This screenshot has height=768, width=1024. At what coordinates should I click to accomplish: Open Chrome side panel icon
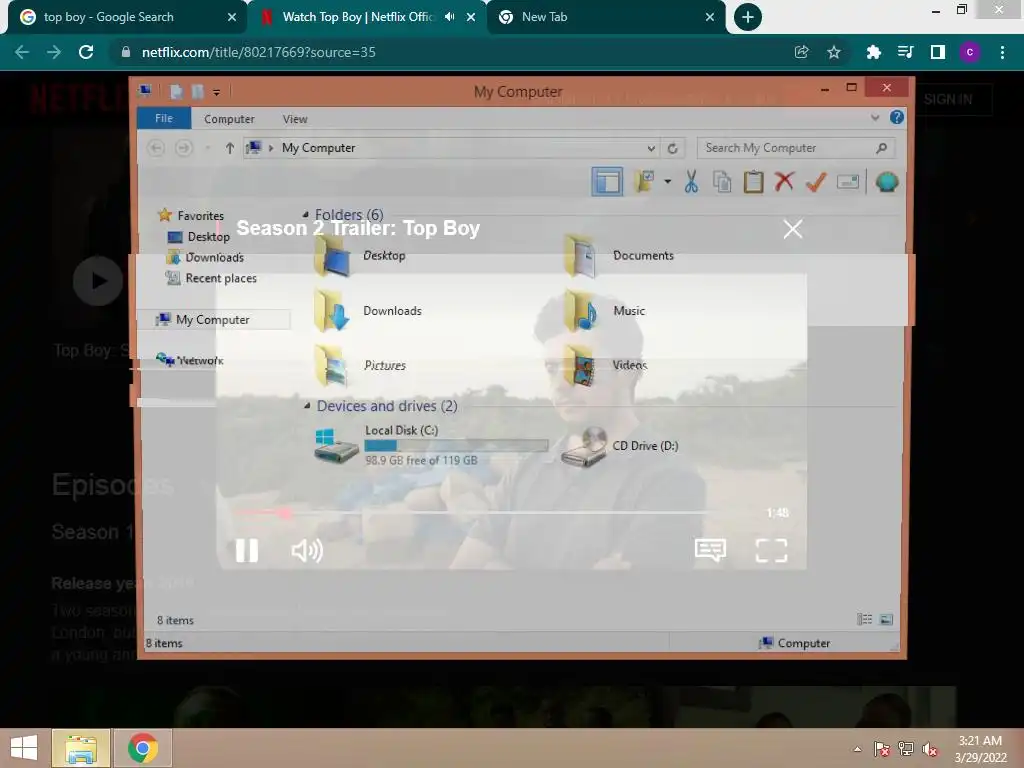(x=938, y=52)
